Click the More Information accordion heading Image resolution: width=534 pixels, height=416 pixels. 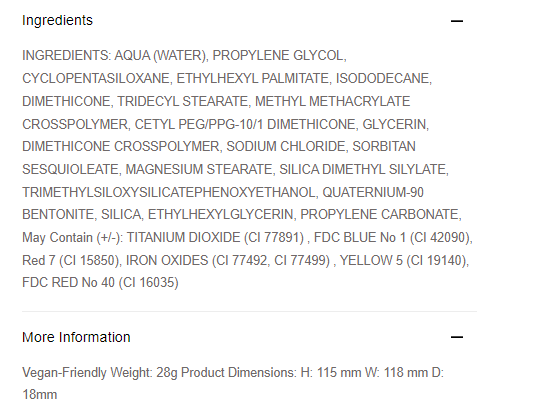(x=76, y=337)
